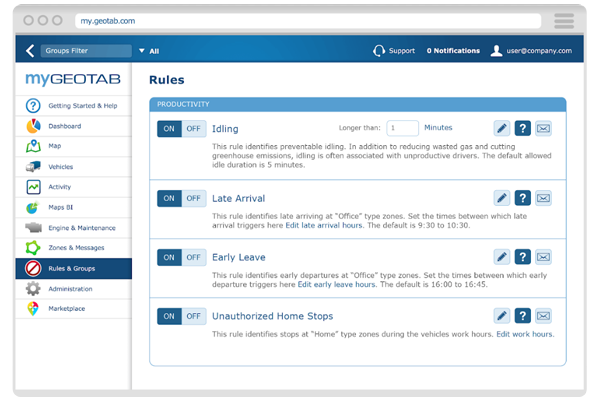Click the Zones & Messages green polygon icon

(33, 248)
